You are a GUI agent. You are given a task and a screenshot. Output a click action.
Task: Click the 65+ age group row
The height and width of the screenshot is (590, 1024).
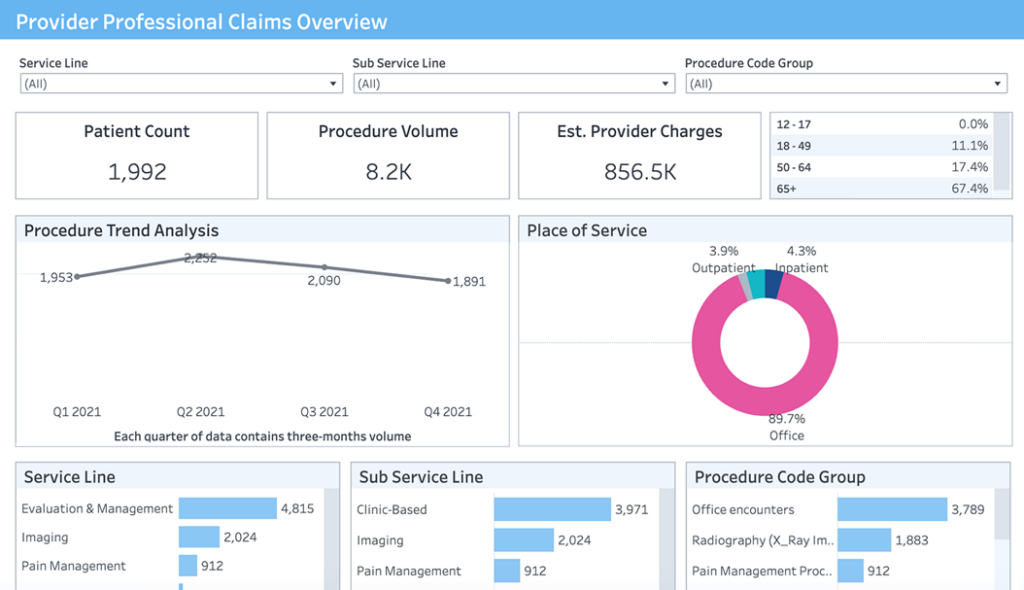pyautogui.click(x=881, y=188)
